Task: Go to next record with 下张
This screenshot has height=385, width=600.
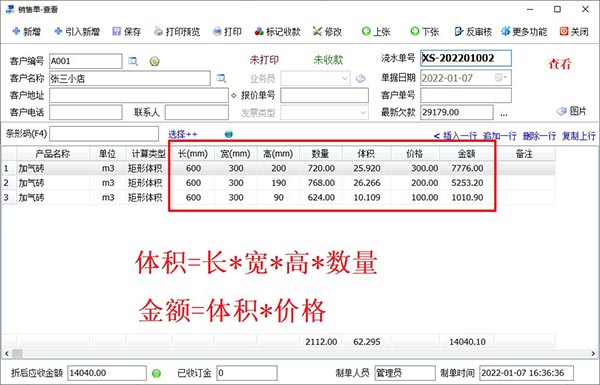Action: click(x=424, y=31)
